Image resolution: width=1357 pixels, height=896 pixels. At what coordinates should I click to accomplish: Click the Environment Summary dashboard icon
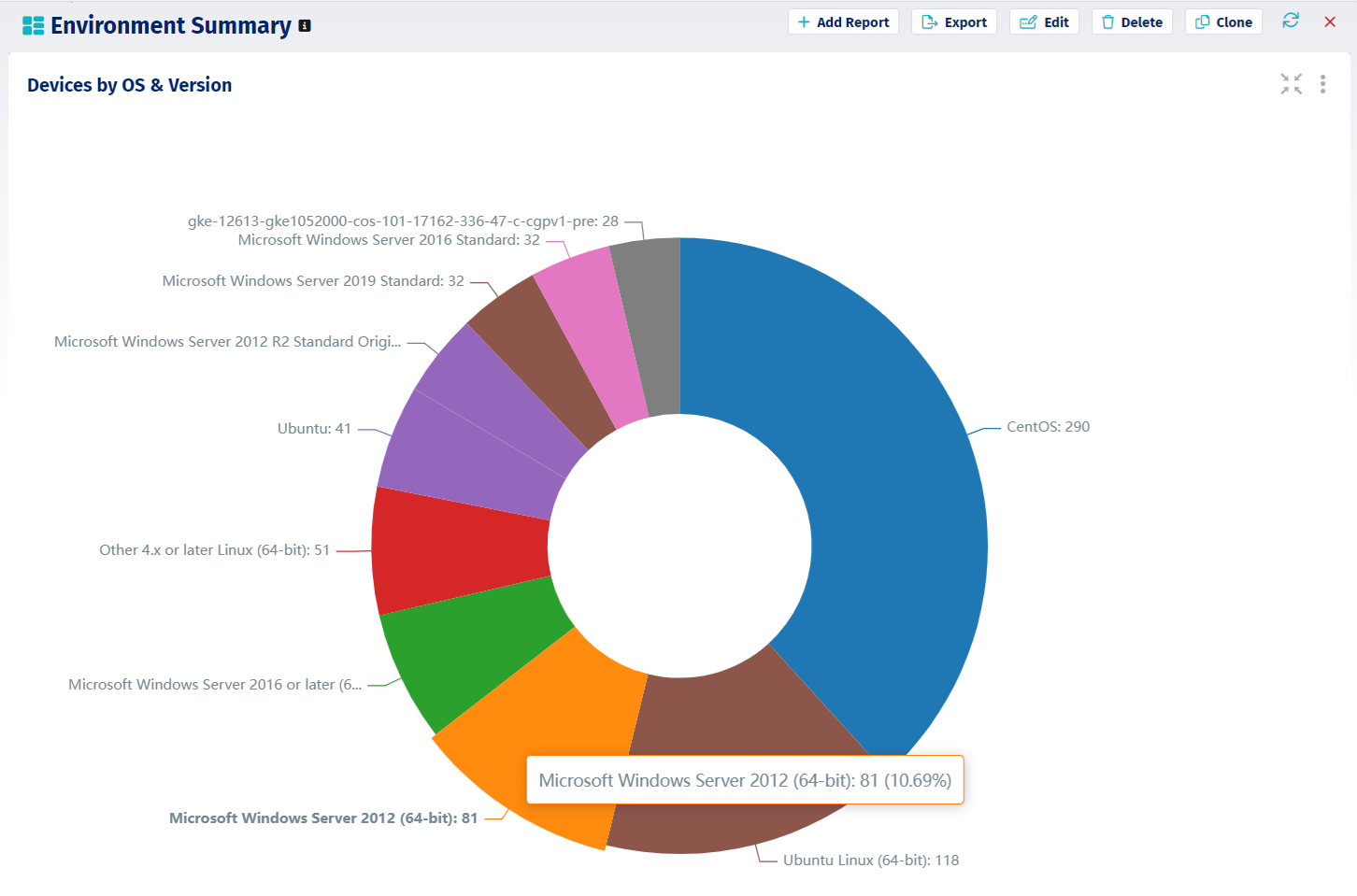pyautogui.click(x=33, y=25)
